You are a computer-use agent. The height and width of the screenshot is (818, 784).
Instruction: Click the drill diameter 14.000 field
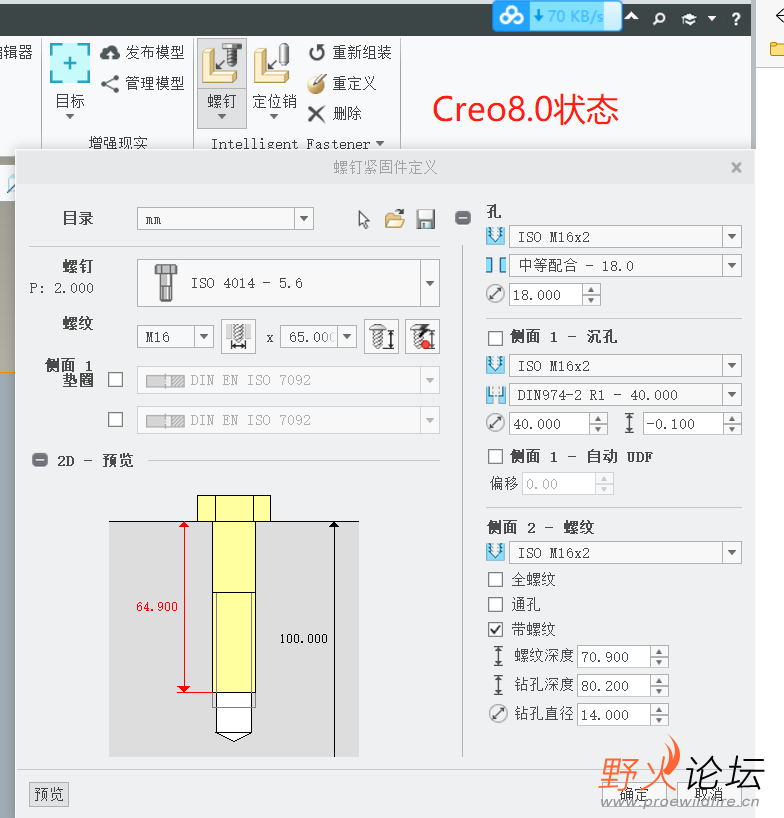614,714
